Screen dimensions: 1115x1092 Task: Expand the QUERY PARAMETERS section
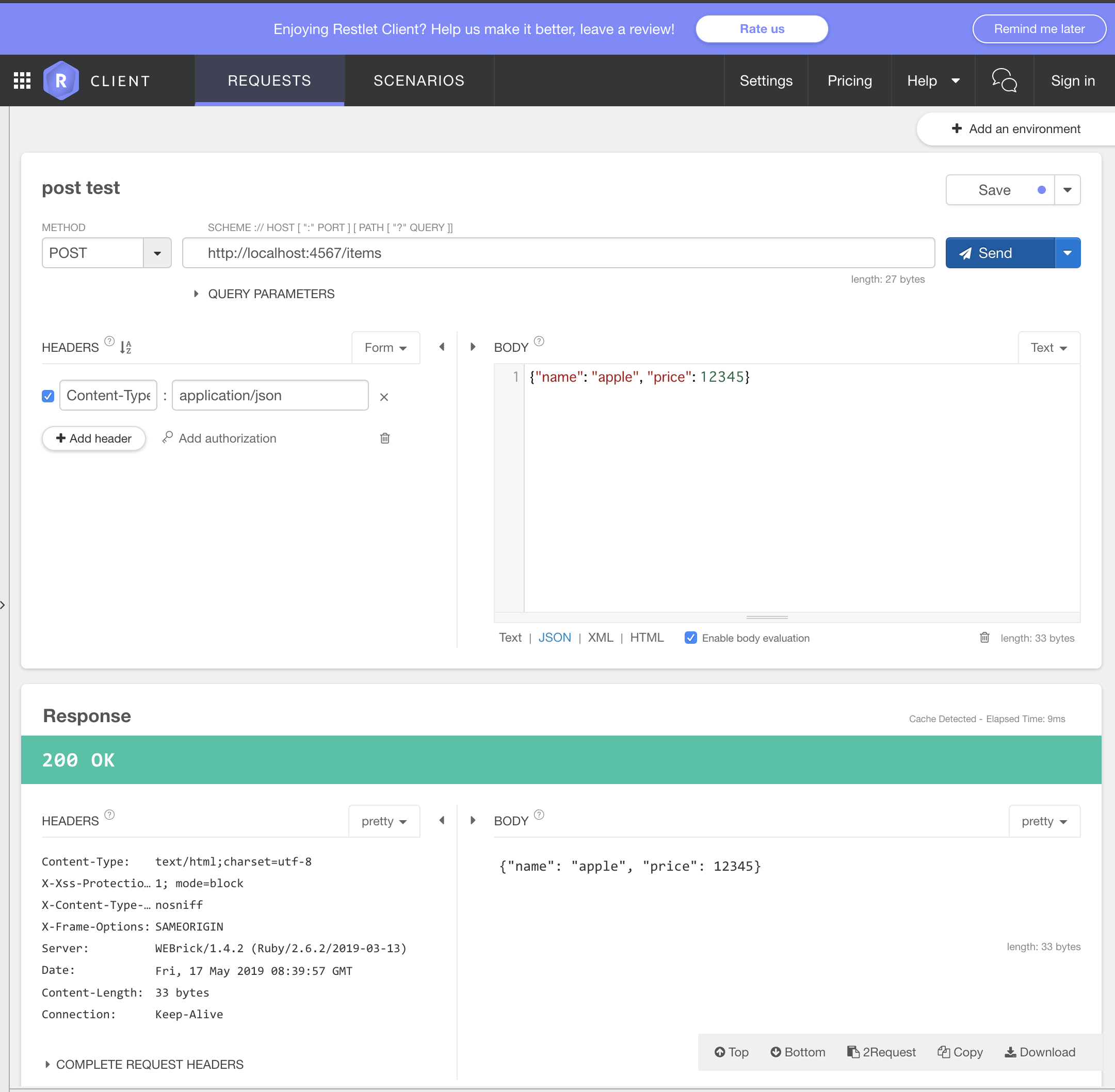(196, 294)
